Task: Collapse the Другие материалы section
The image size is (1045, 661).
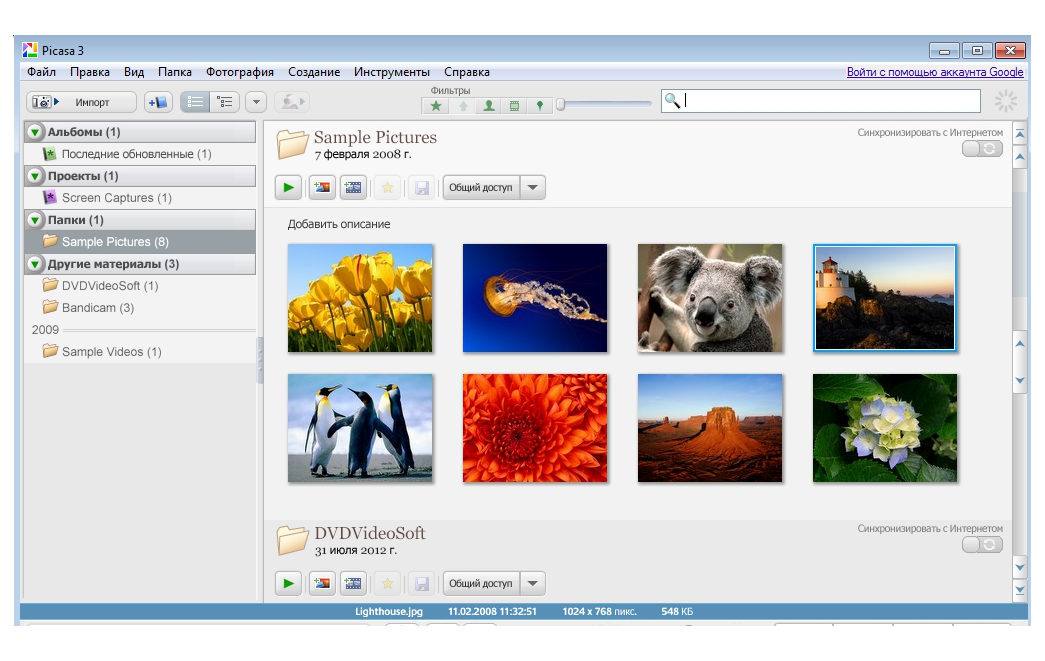Action: pos(35,264)
